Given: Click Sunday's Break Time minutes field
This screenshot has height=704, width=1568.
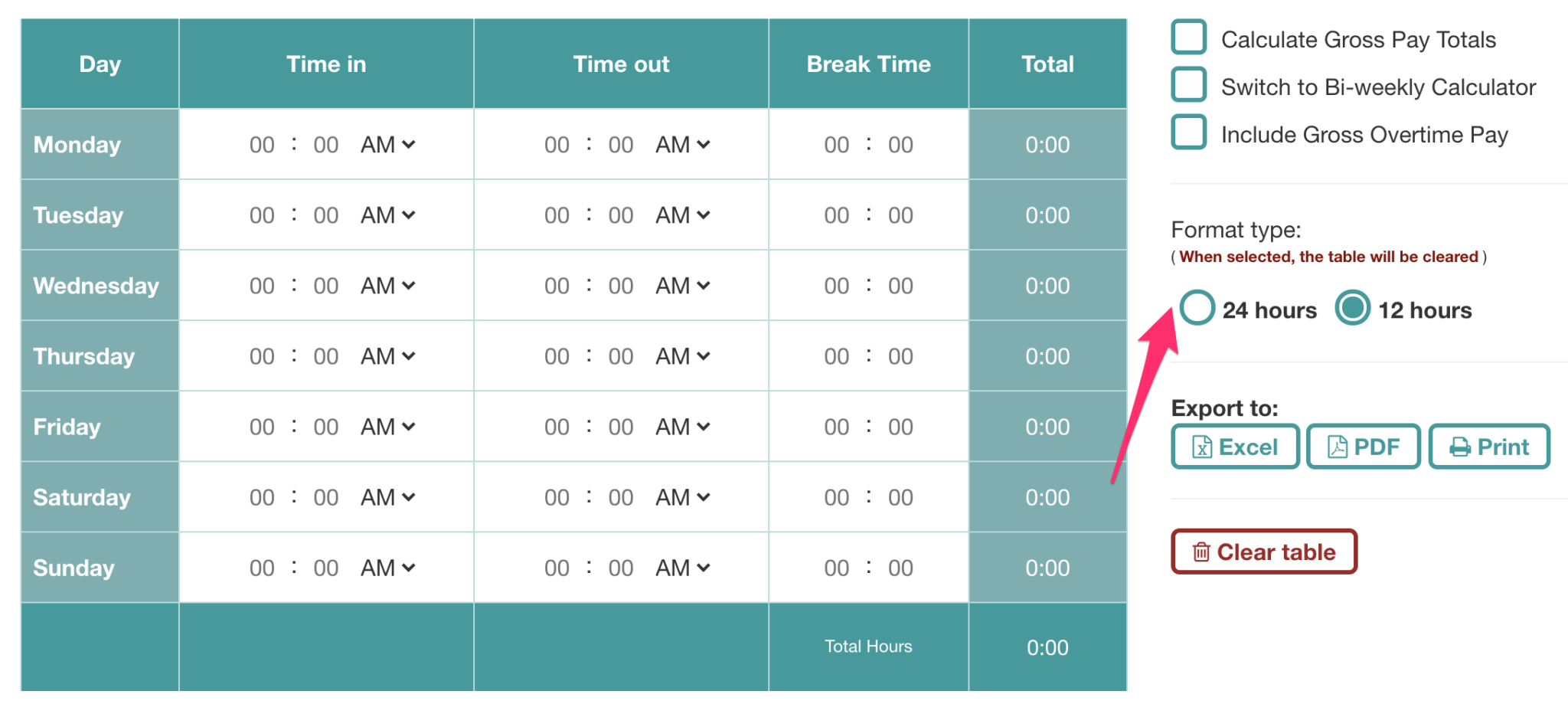Looking at the screenshot, I should pyautogui.click(x=900, y=567).
